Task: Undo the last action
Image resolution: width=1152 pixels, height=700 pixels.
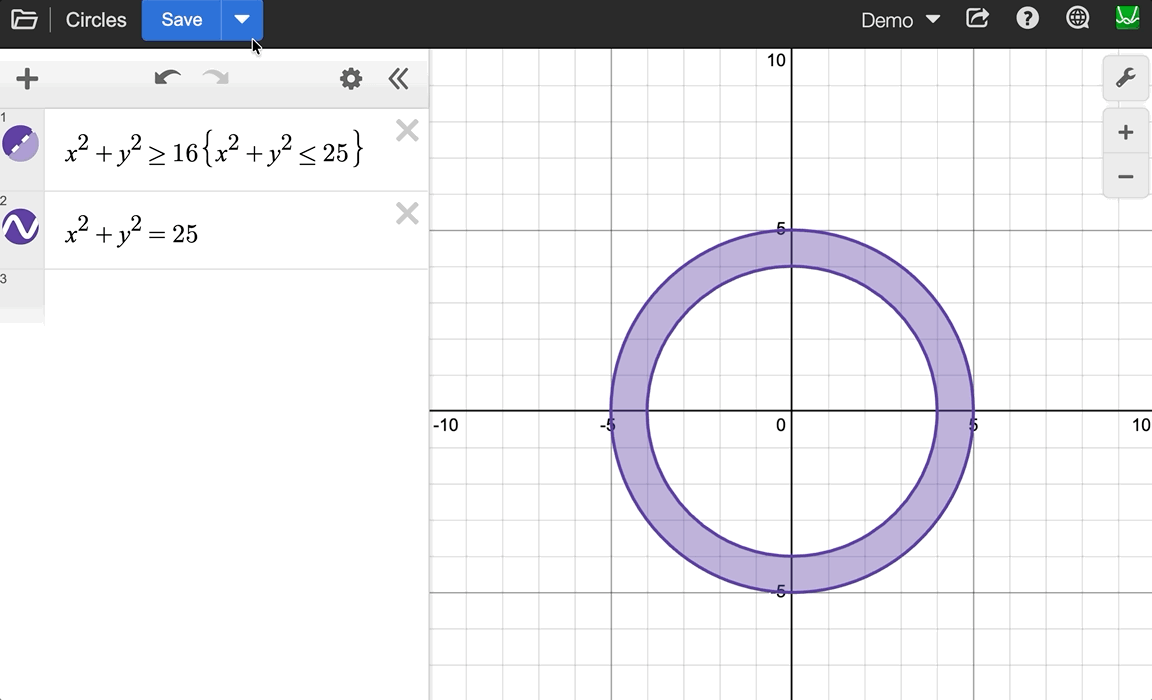Action: 168,78
